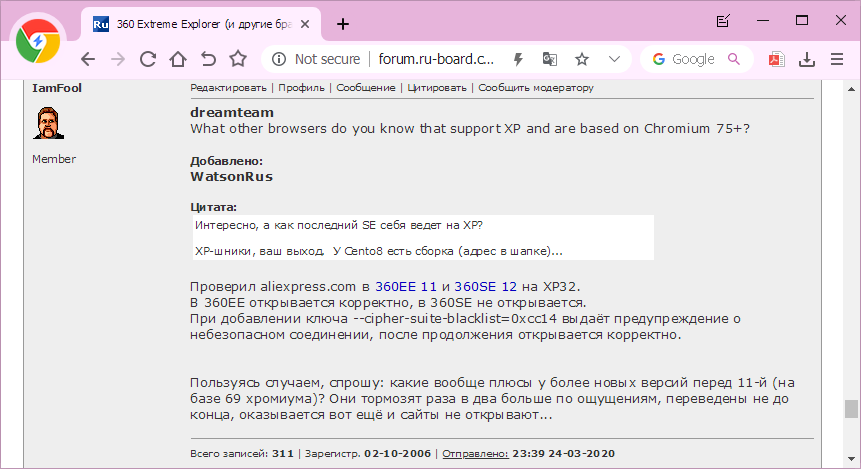The height and width of the screenshot is (469, 861).
Task: Click Сообщить модератору link
Action: click(536, 88)
